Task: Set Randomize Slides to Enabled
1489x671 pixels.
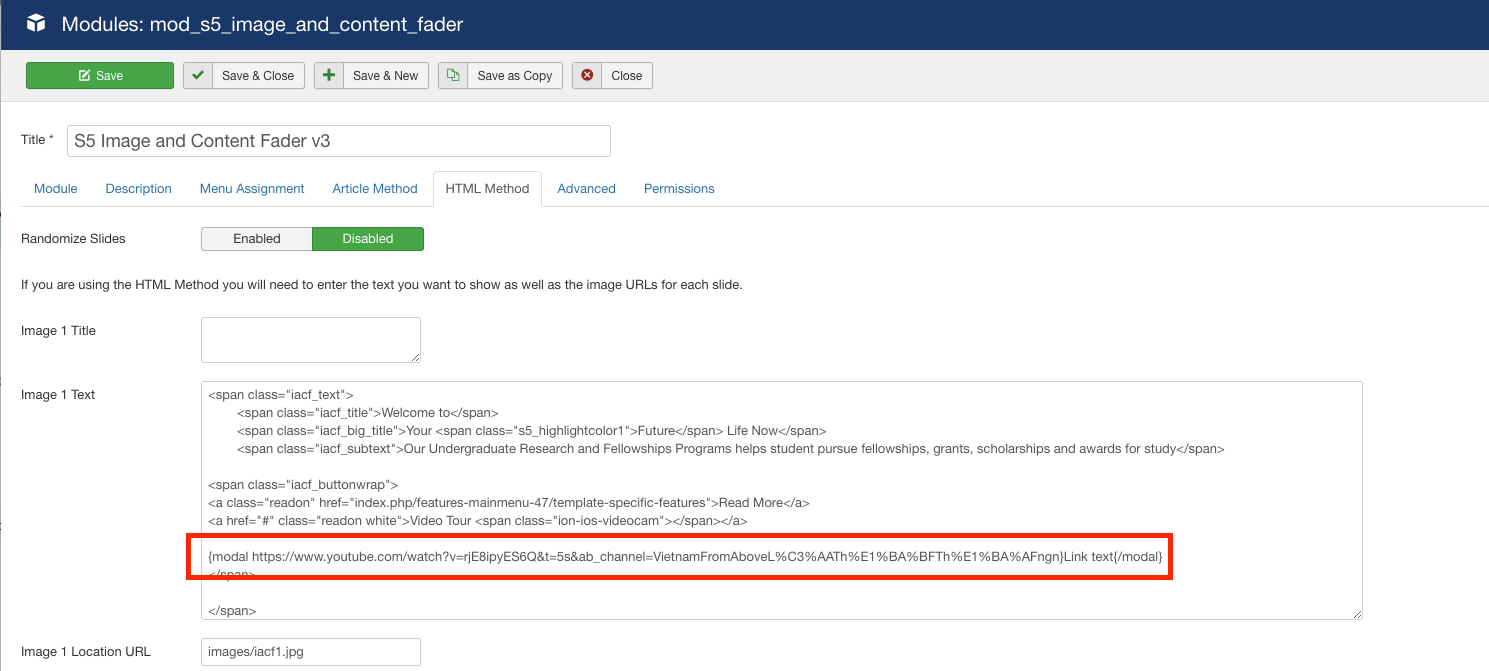Action: click(257, 239)
